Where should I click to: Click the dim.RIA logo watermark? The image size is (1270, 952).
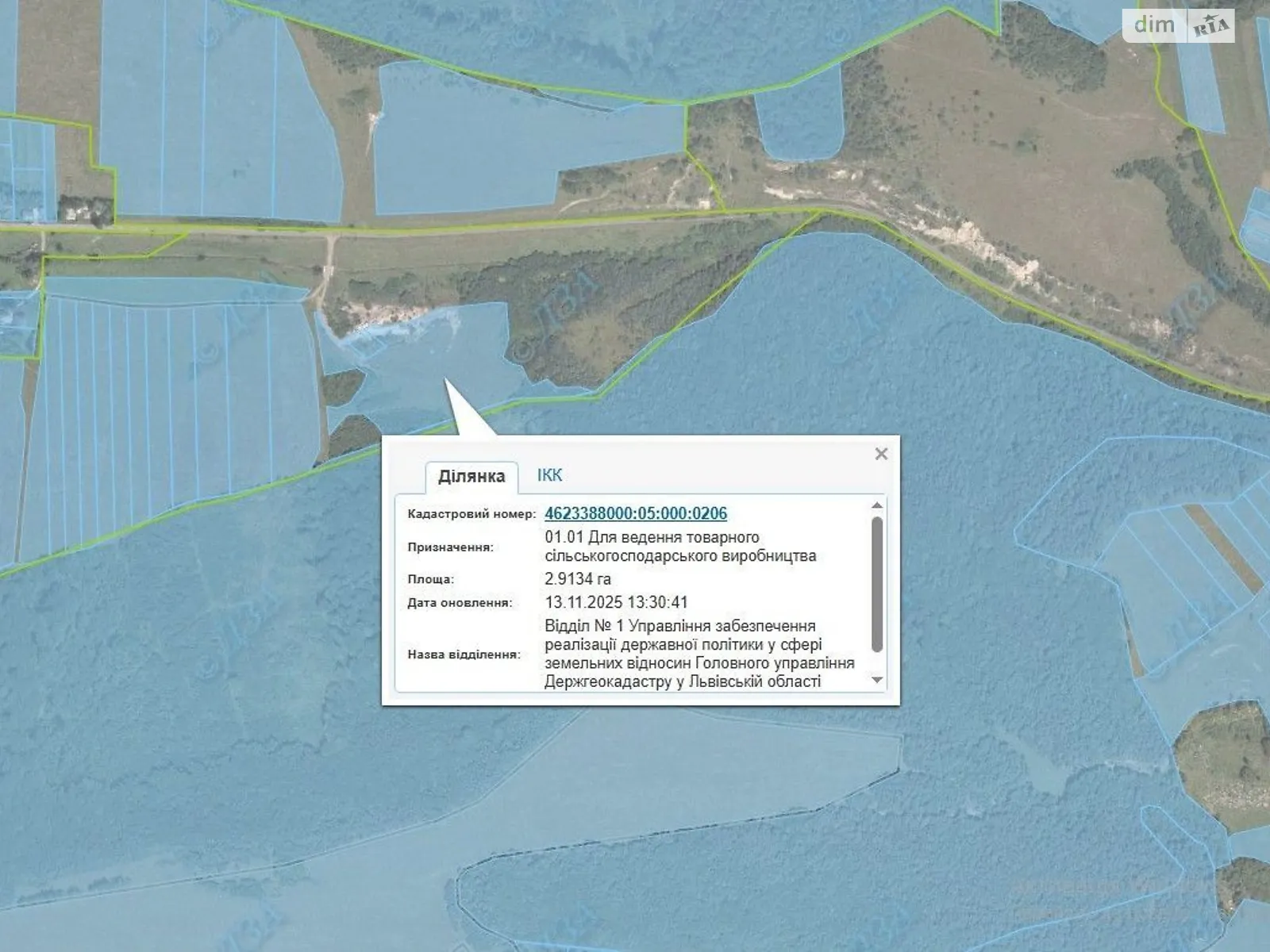[1180, 25]
